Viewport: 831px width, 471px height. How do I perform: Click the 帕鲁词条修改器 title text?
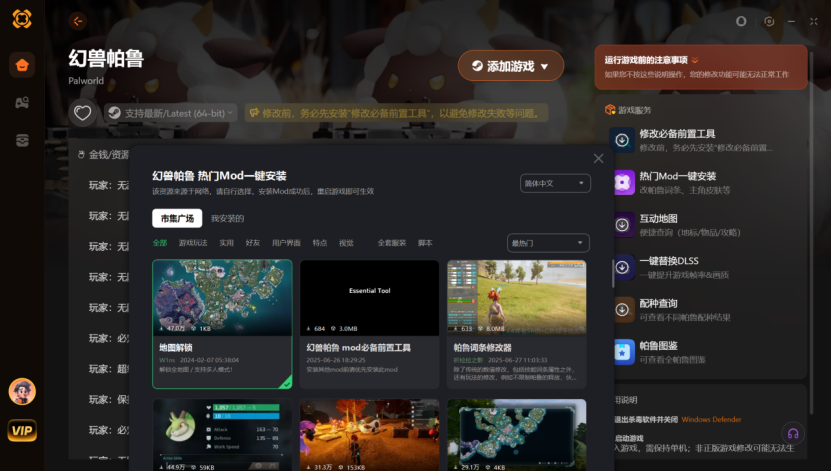click(482, 348)
